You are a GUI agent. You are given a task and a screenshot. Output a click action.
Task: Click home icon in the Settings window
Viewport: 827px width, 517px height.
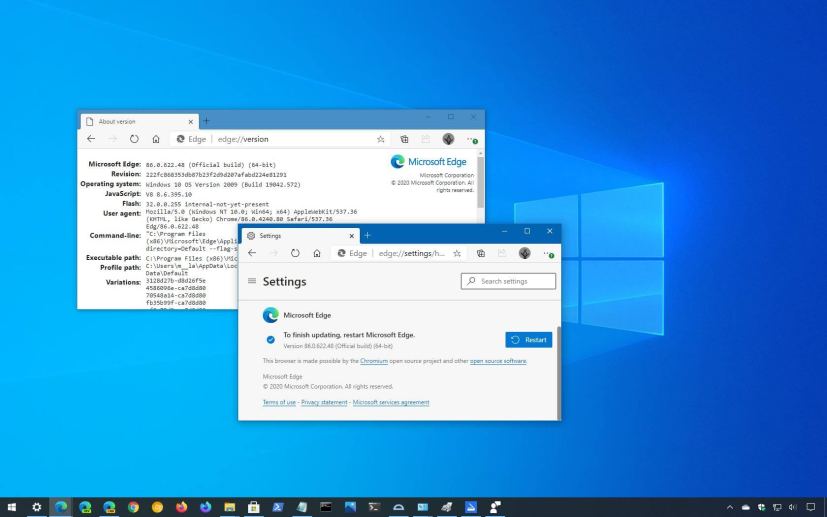316,253
